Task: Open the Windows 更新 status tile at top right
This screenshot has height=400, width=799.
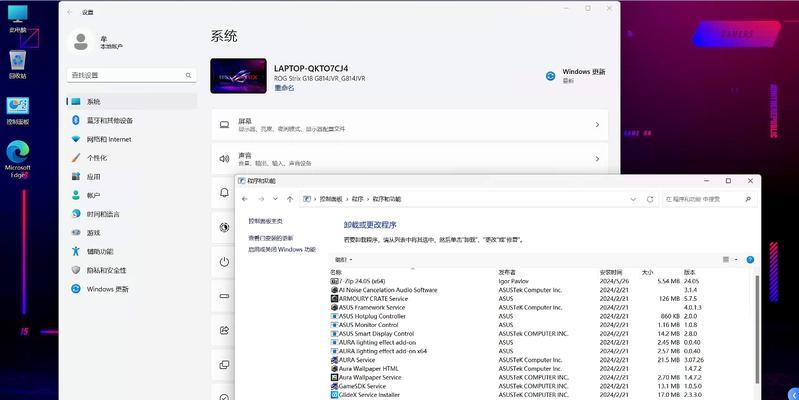Action: coord(576,76)
